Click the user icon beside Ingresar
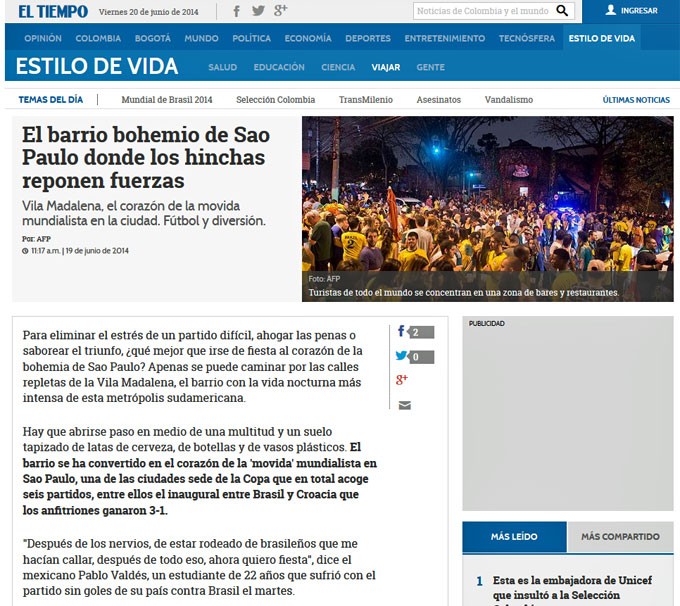 tap(610, 11)
